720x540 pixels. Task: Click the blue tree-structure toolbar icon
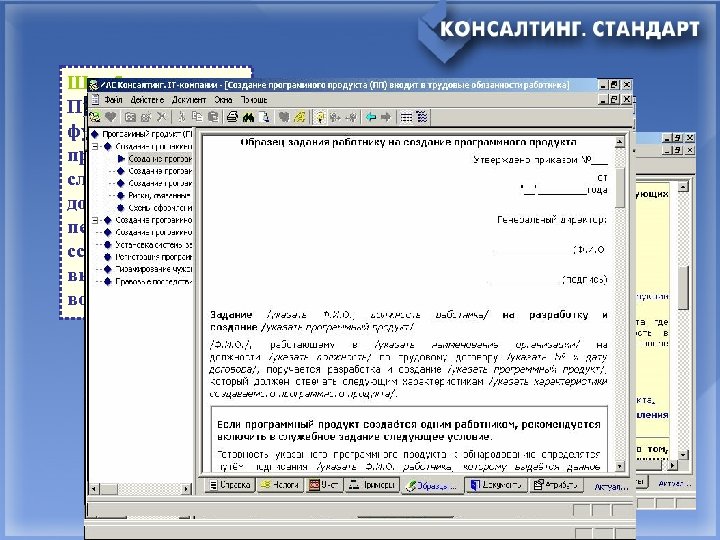point(422,117)
